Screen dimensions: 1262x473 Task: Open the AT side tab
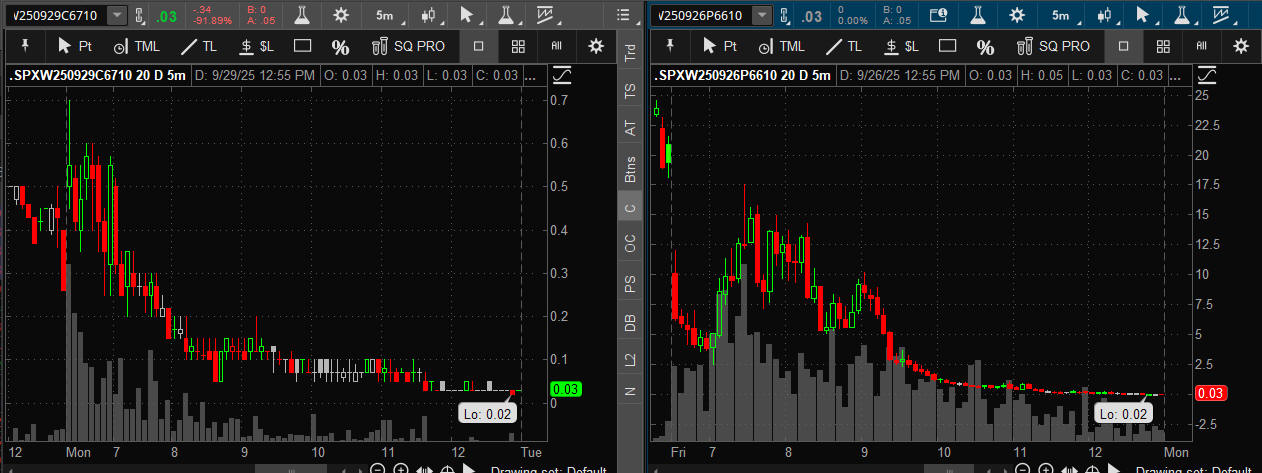coord(630,128)
